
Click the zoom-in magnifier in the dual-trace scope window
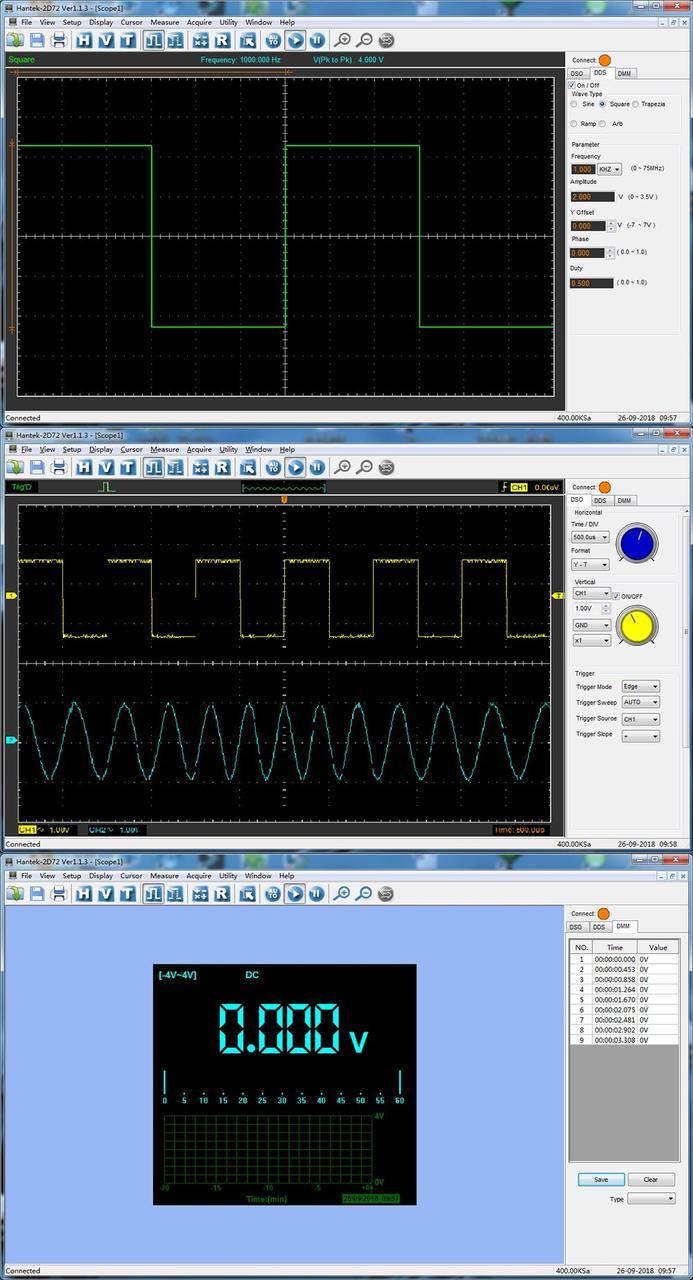(343, 467)
